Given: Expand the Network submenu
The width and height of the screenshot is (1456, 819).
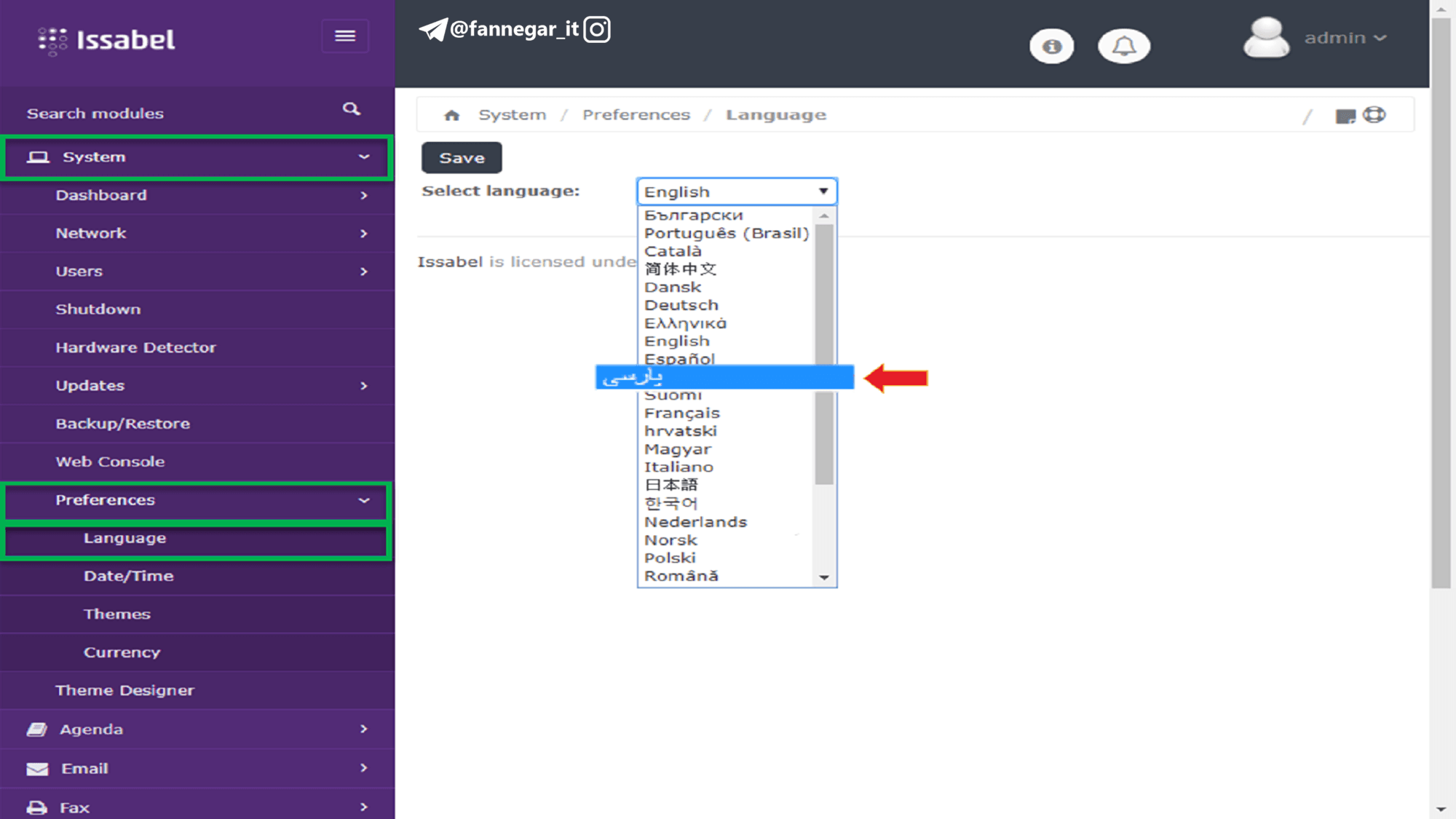Looking at the screenshot, I should click(364, 234).
